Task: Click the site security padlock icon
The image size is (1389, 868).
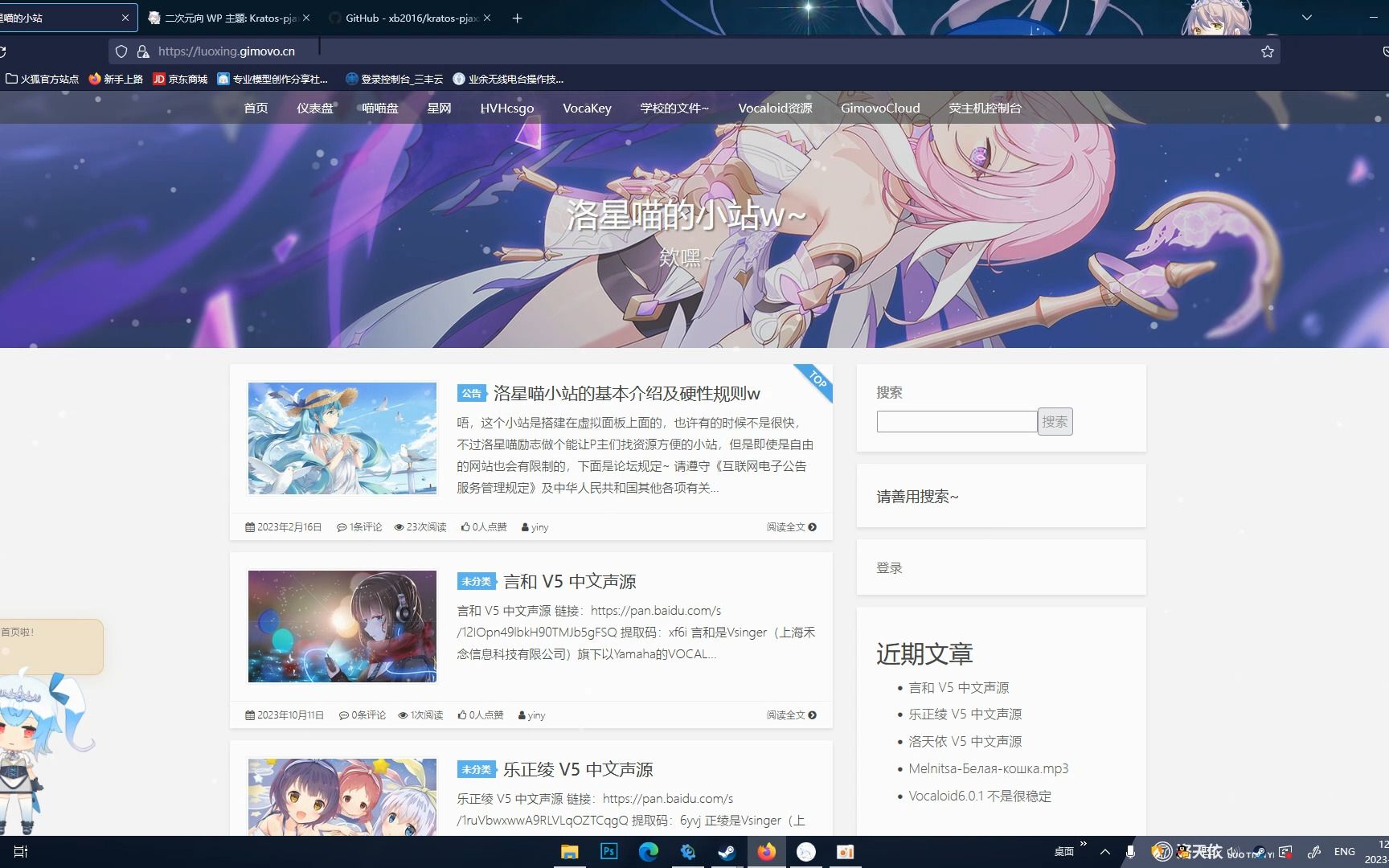Action: [143, 51]
